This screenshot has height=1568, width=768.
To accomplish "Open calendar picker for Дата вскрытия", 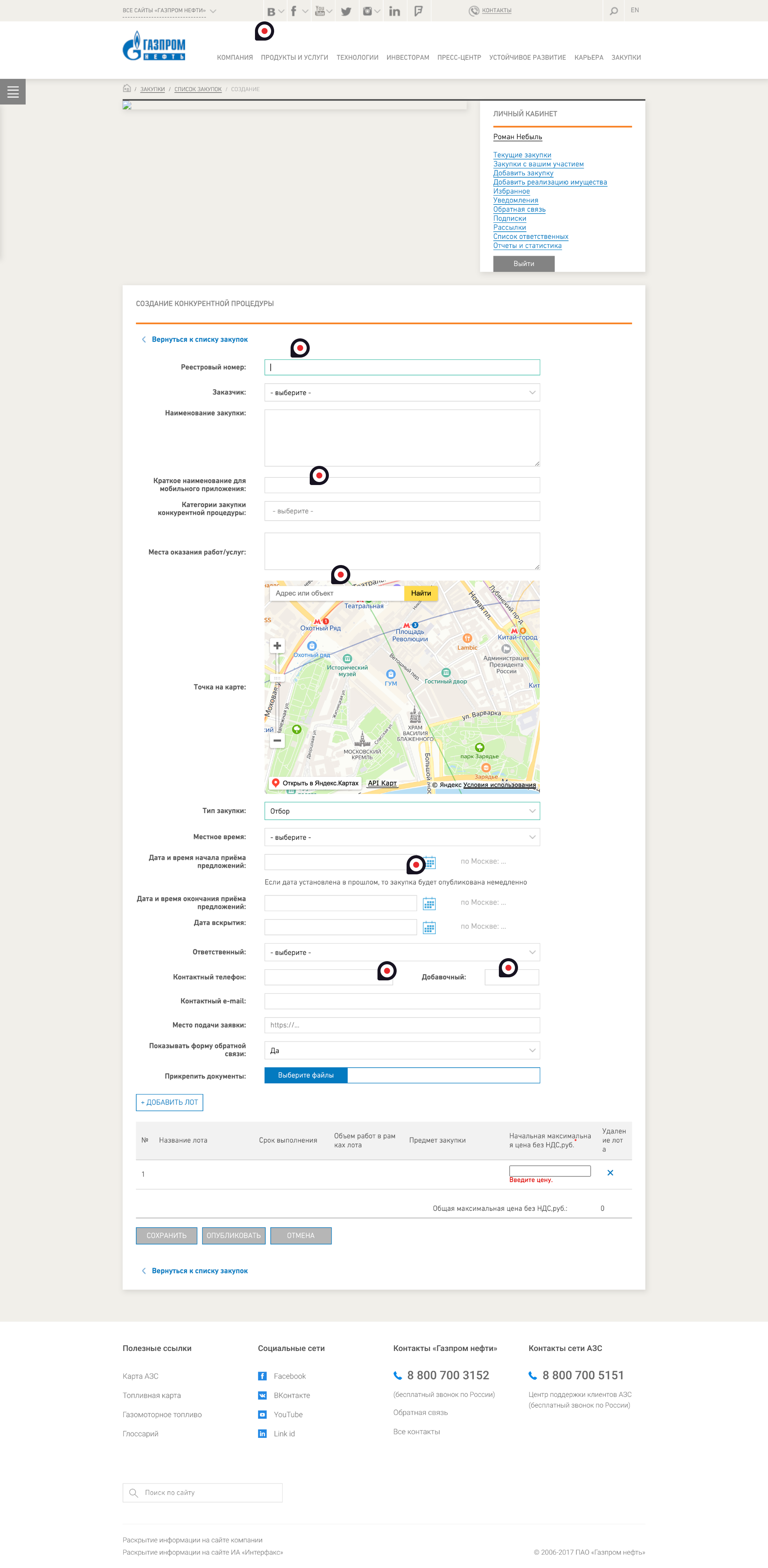I will [x=429, y=928].
